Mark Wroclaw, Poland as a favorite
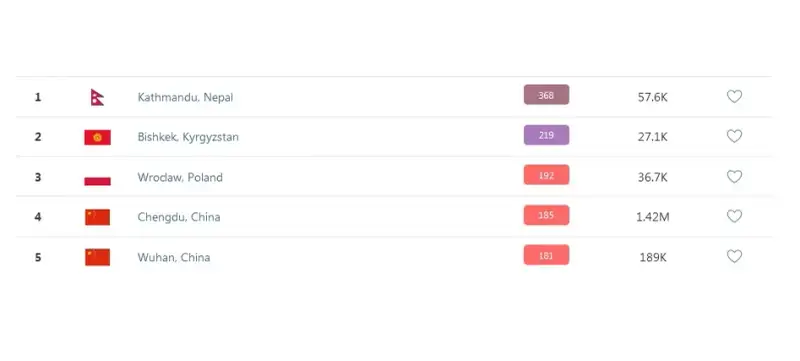This screenshot has width=800, height=361. [734, 176]
